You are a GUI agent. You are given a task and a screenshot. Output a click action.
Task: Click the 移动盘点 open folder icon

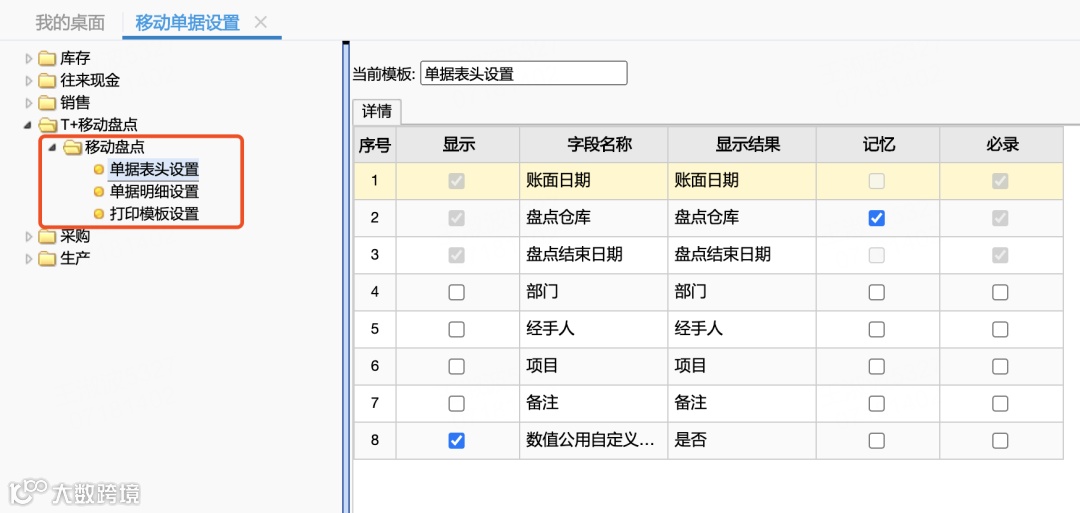click(72, 148)
